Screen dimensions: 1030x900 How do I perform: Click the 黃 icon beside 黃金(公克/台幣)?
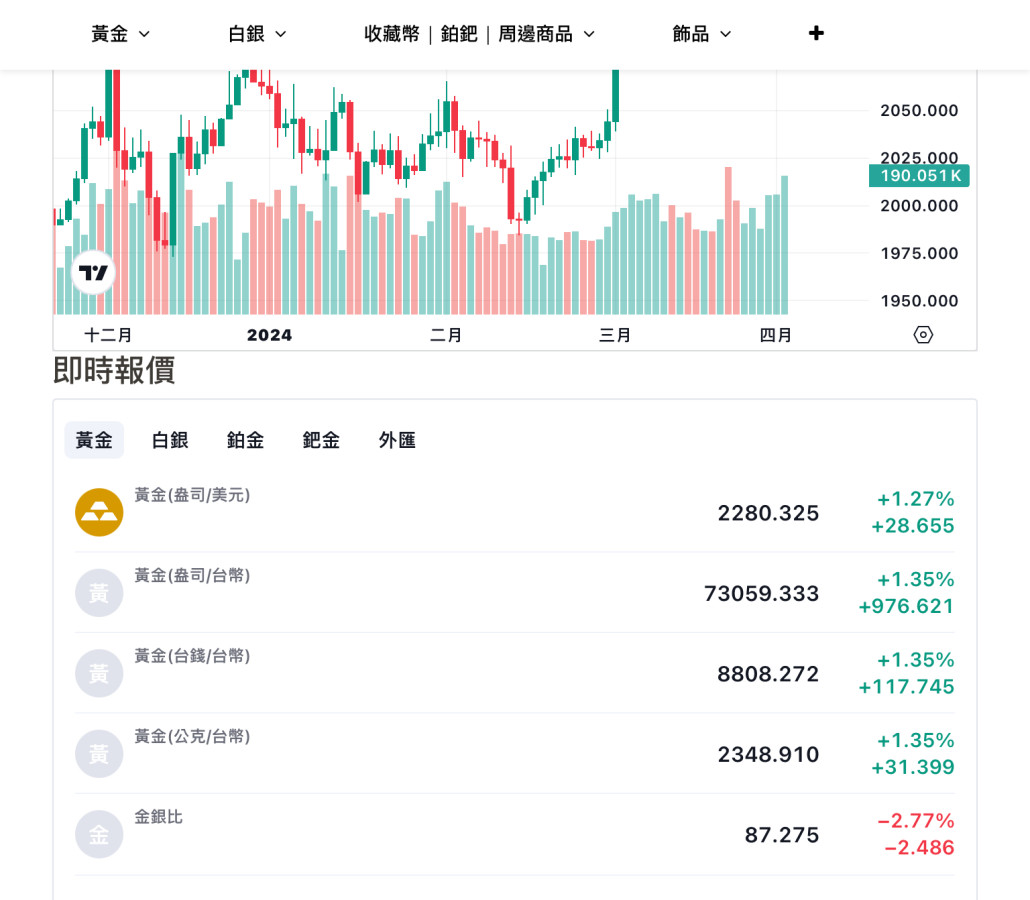(x=99, y=754)
